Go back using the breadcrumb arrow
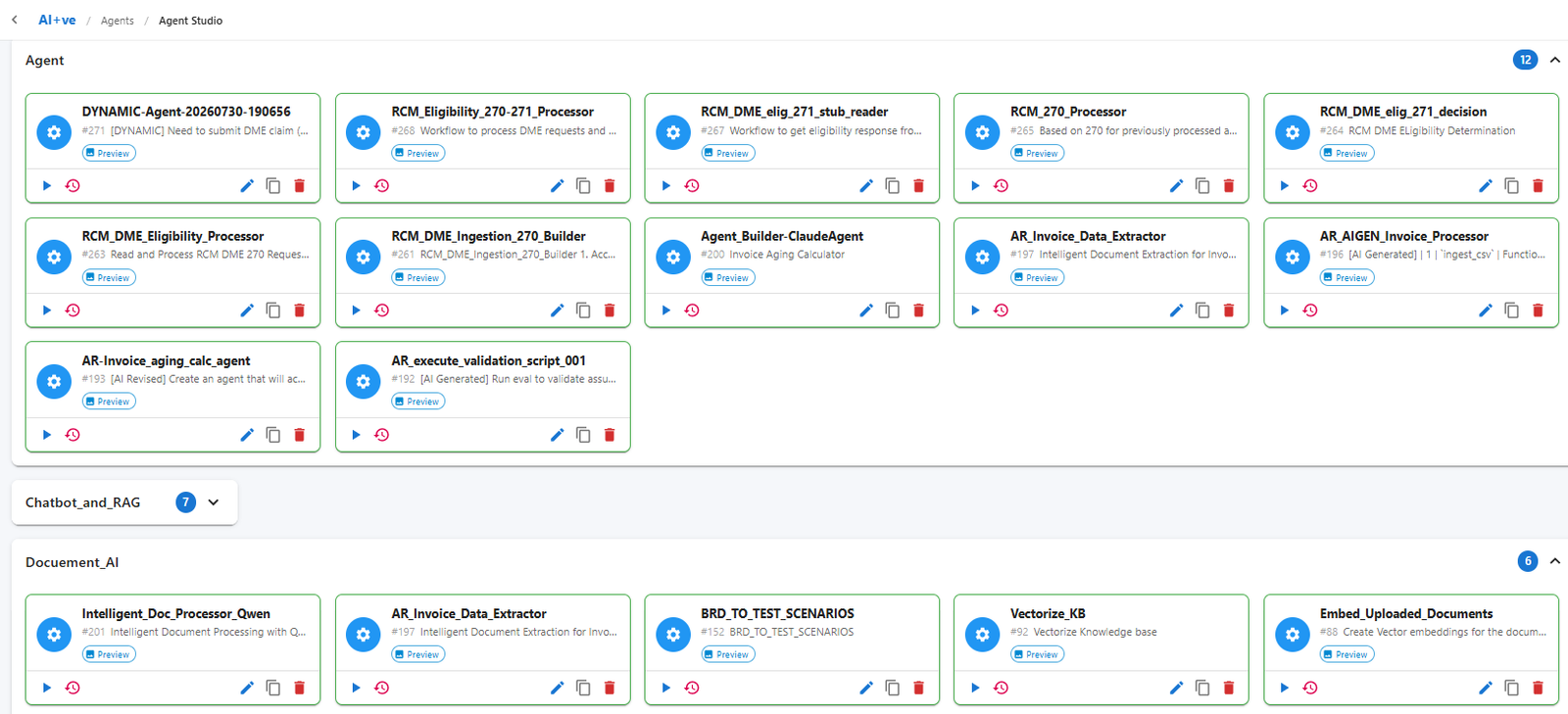The height and width of the screenshot is (714, 1568). point(15,20)
